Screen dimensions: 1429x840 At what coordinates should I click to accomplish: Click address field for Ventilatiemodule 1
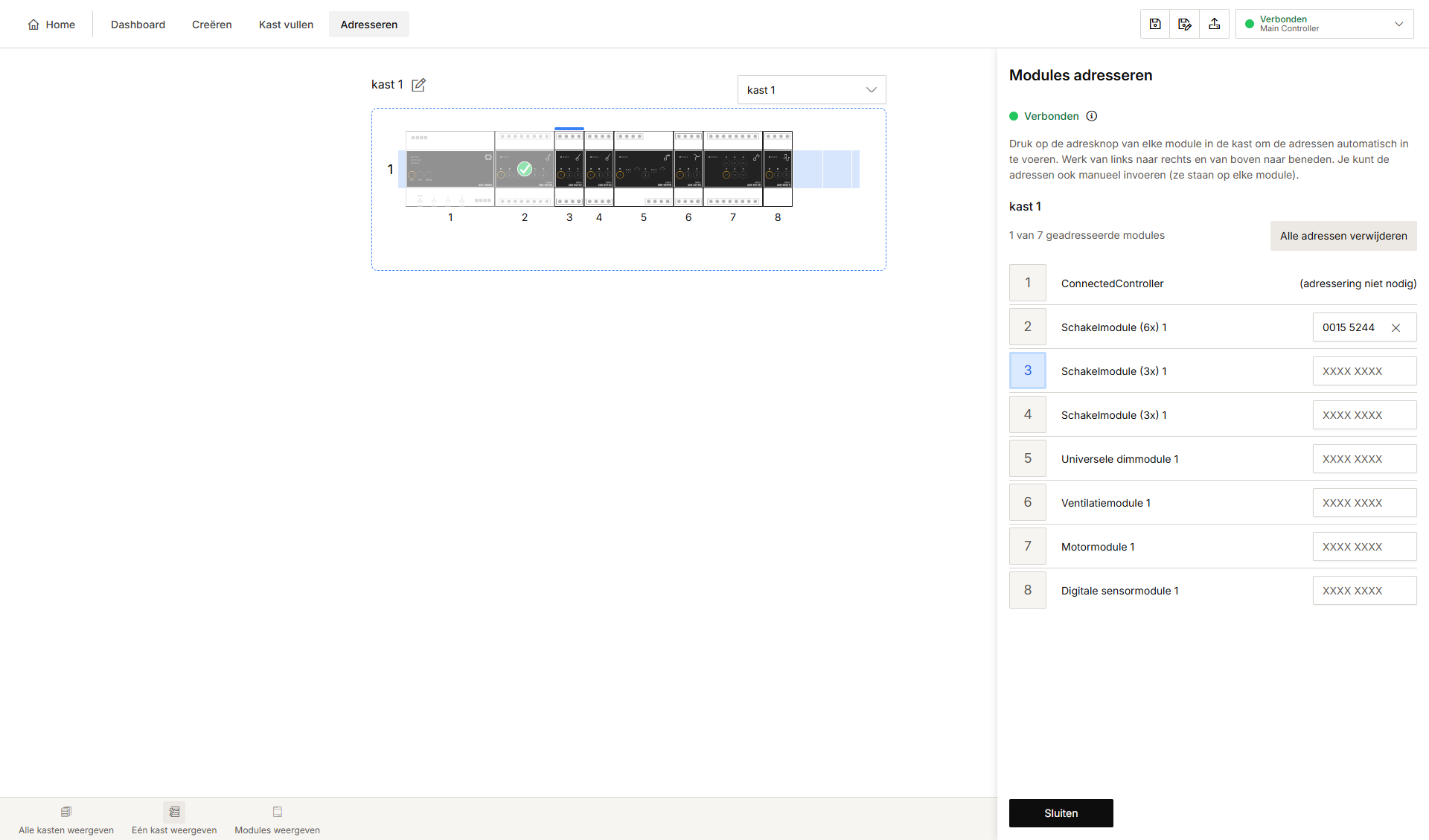(1365, 503)
